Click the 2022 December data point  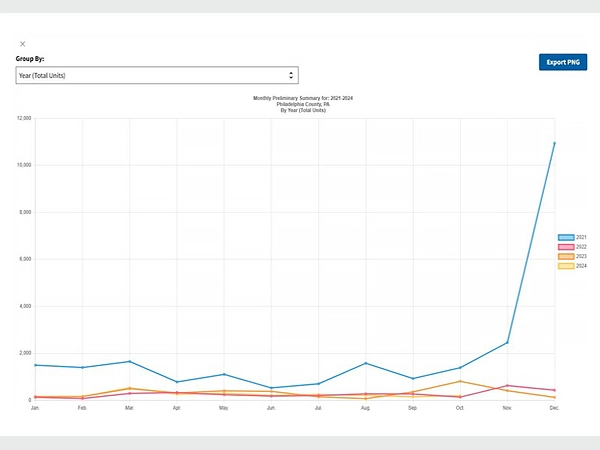(554, 390)
